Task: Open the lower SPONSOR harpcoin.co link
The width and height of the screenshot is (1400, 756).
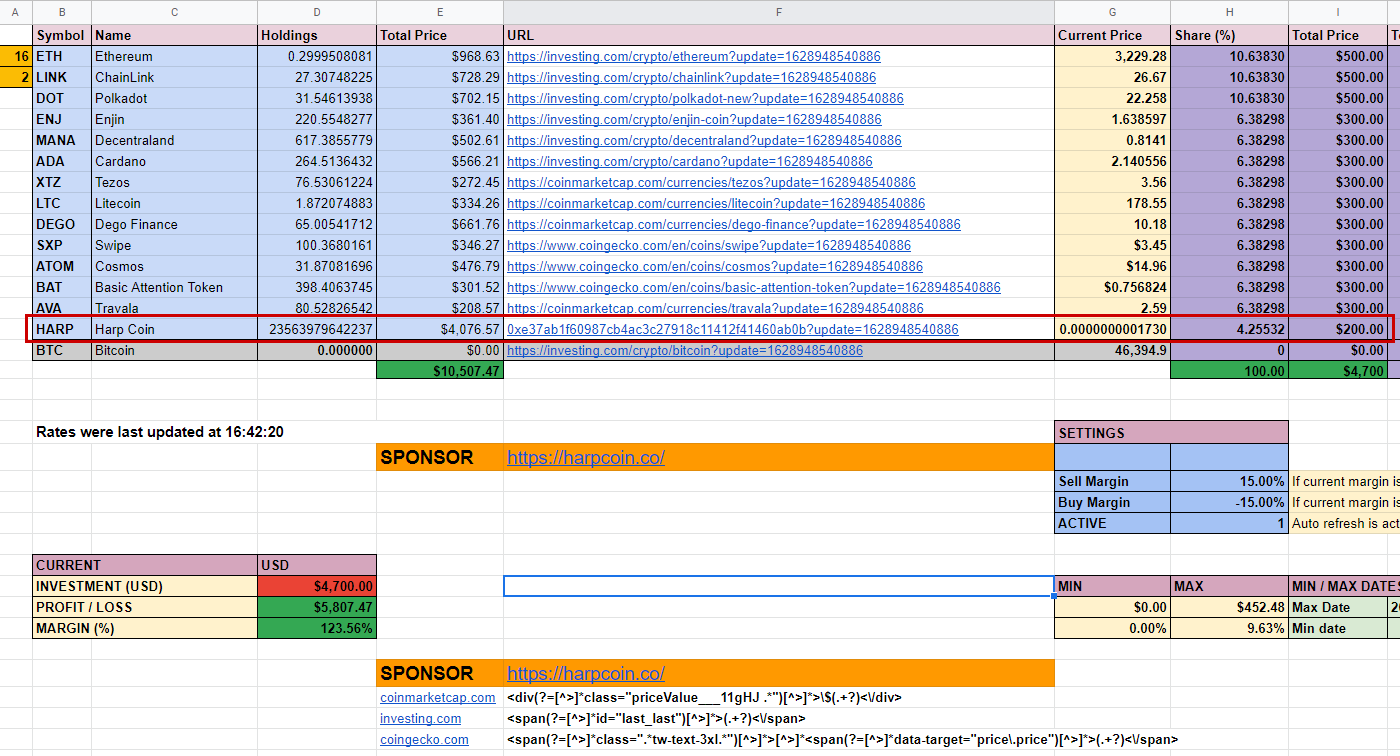Action: point(586,674)
